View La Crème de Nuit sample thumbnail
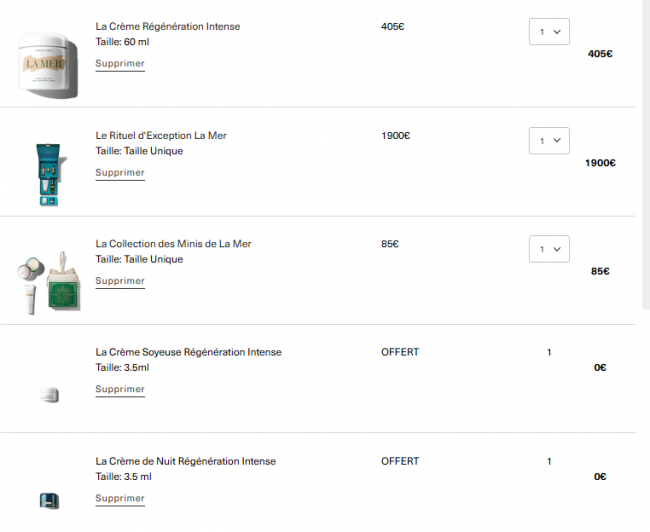The height and width of the screenshot is (532, 650). (48, 501)
